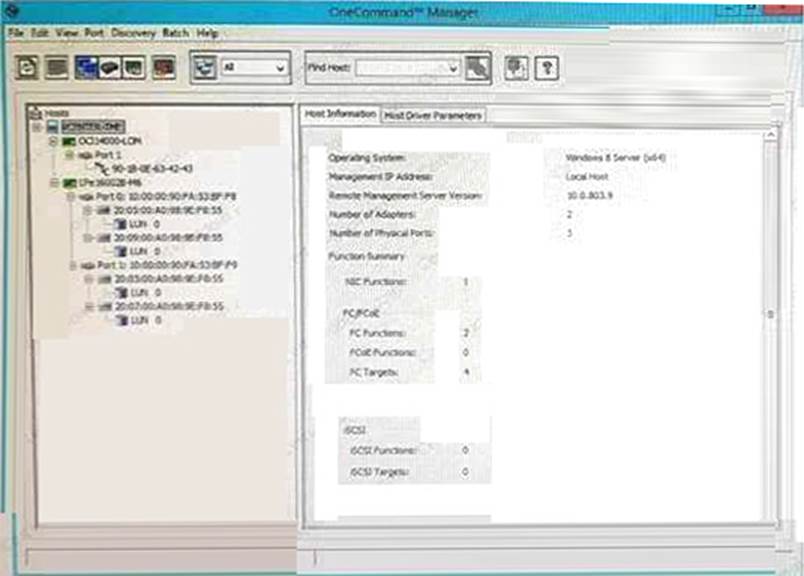
Task: Switch to the Host Driver Parameters tab
Action: point(433,115)
